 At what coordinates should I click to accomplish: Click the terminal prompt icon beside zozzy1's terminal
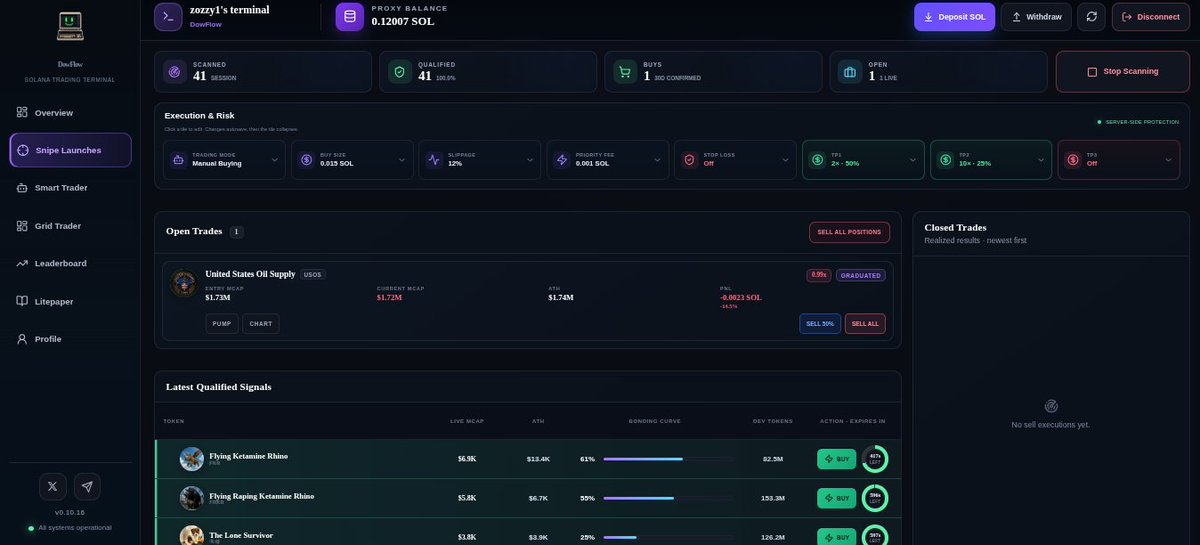tap(168, 17)
